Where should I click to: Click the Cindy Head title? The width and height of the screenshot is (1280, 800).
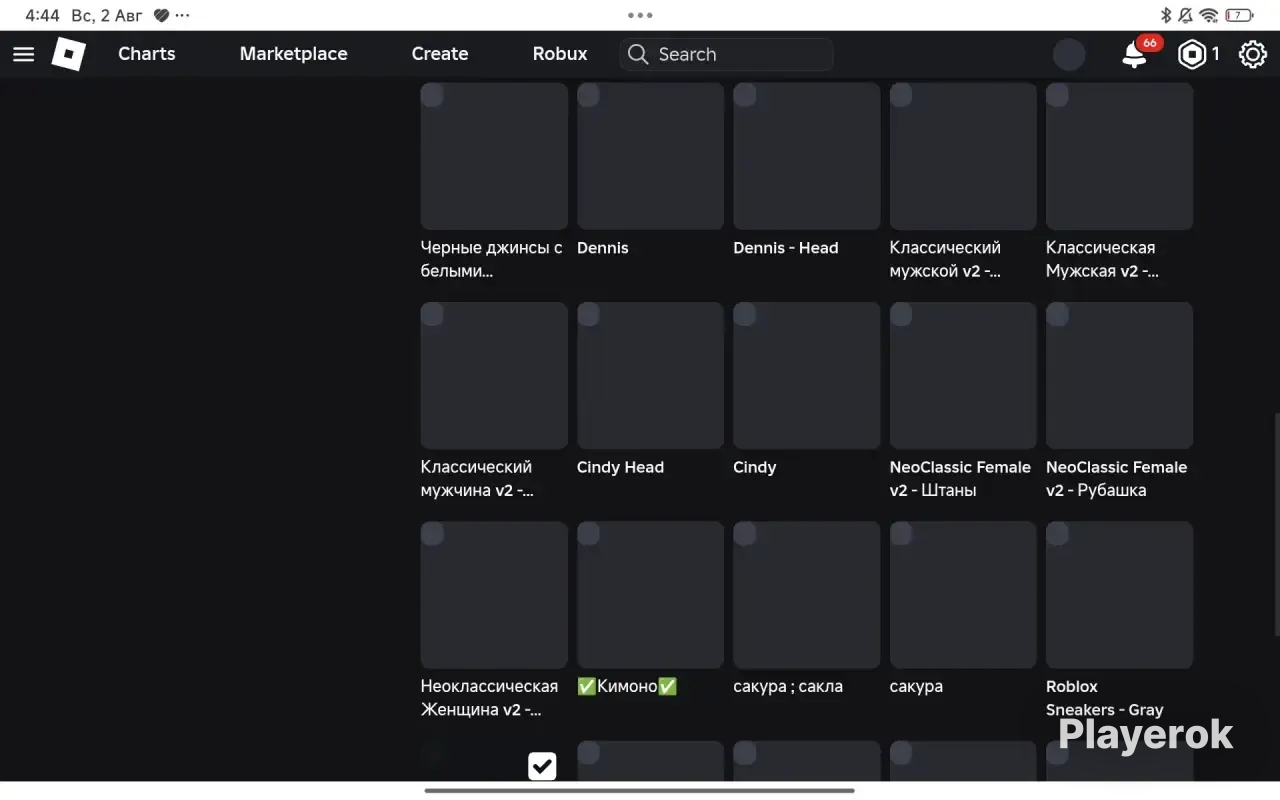620,467
